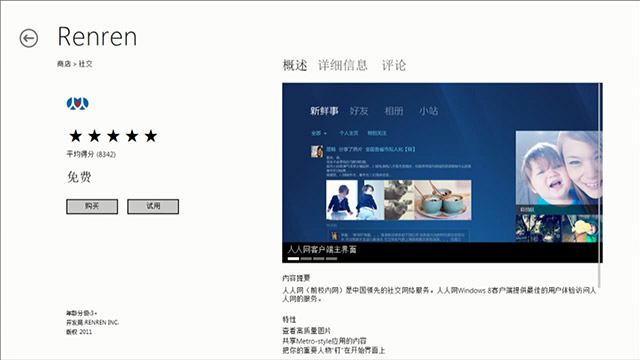Switch to the 评论 tab
This screenshot has width=640, height=360.
pyautogui.click(x=394, y=65)
